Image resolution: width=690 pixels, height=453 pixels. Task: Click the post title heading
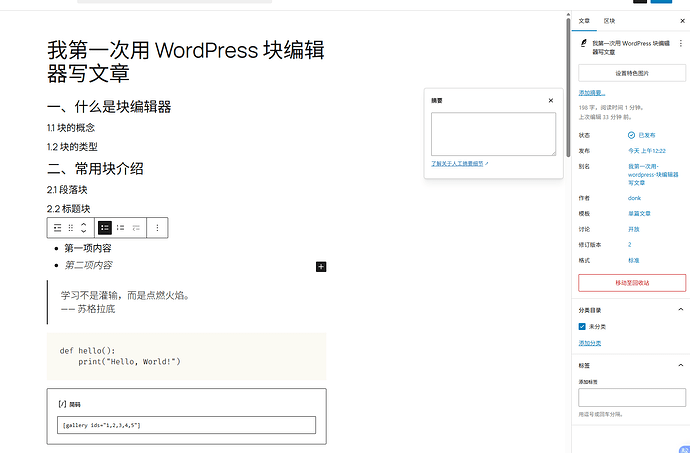186,62
